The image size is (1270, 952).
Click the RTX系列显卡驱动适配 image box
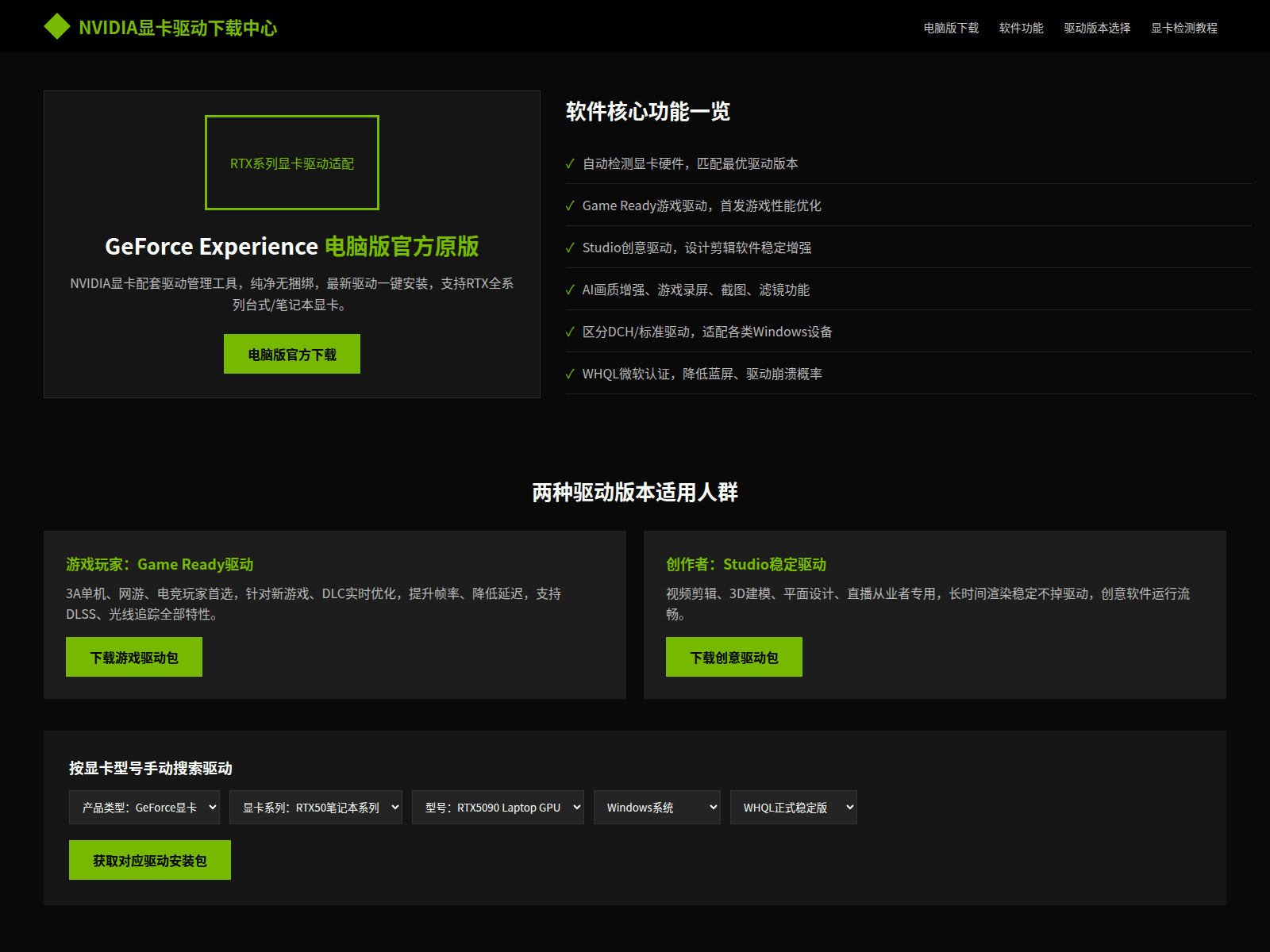pyautogui.click(x=292, y=163)
